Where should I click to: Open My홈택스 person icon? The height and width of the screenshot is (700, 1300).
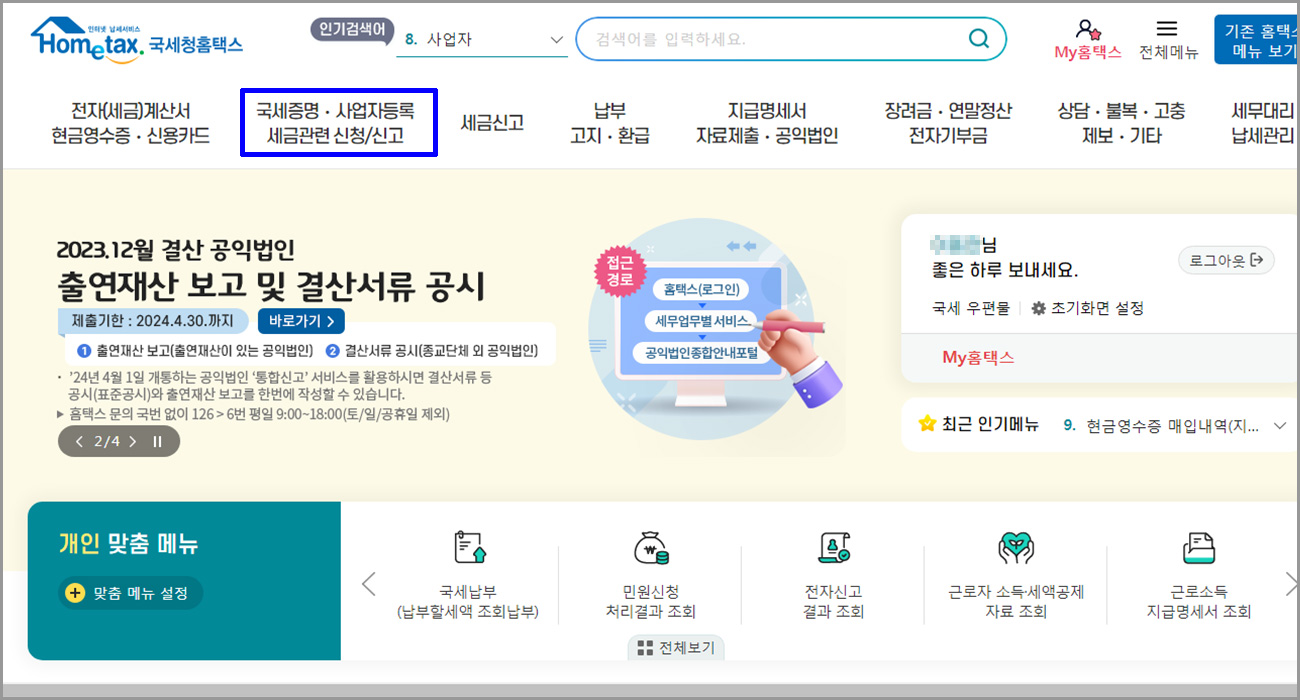1088,30
